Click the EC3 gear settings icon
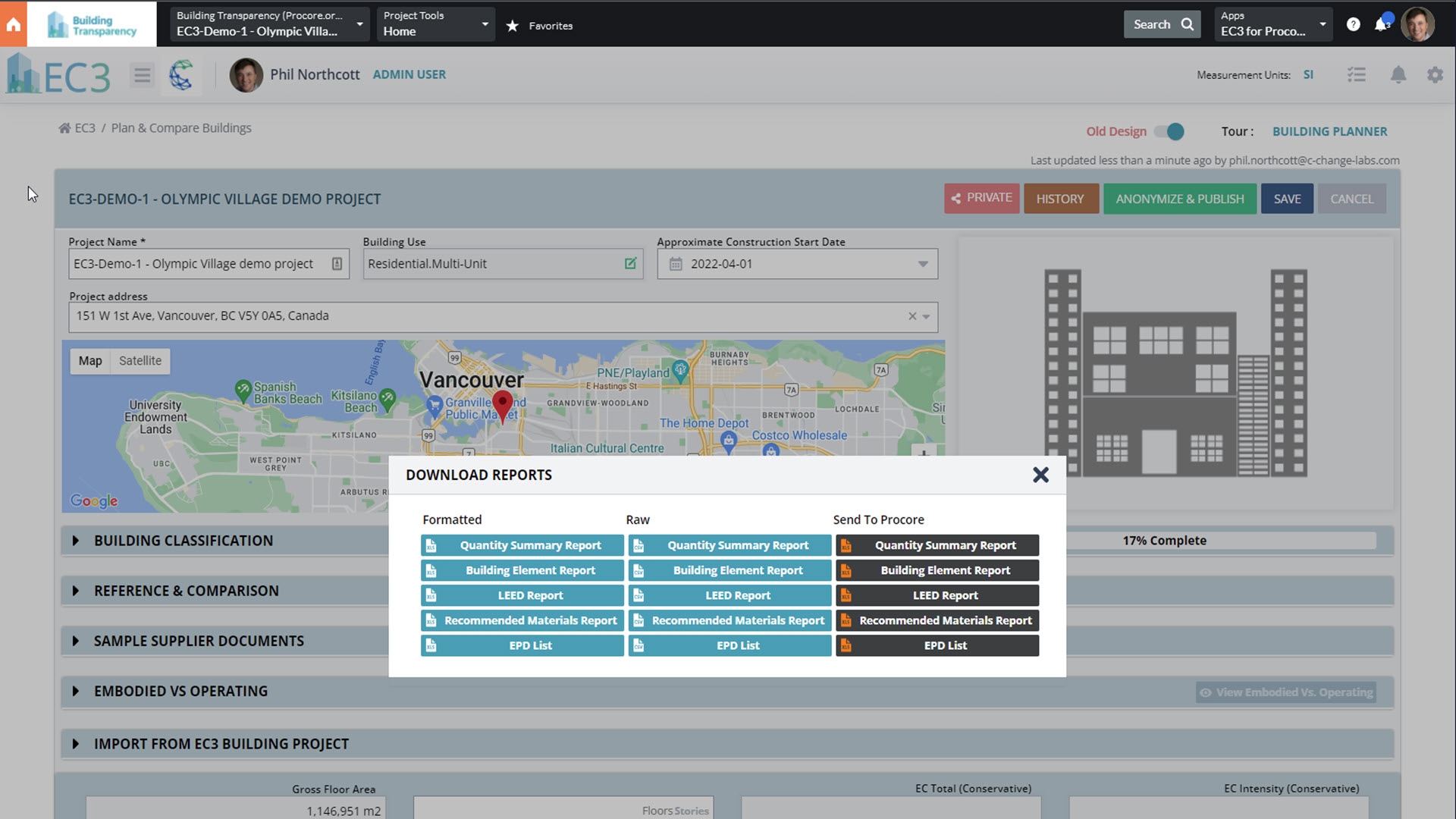The image size is (1456, 819). pos(1435,75)
